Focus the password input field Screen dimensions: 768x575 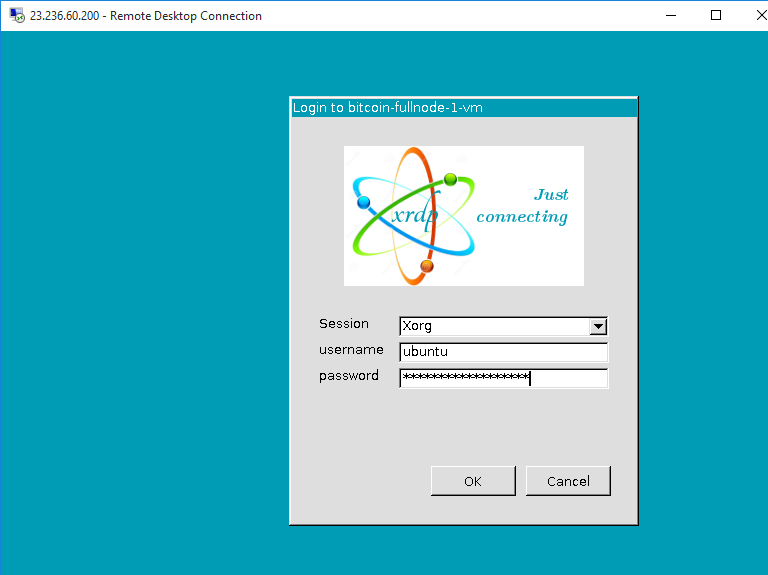click(x=504, y=378)
